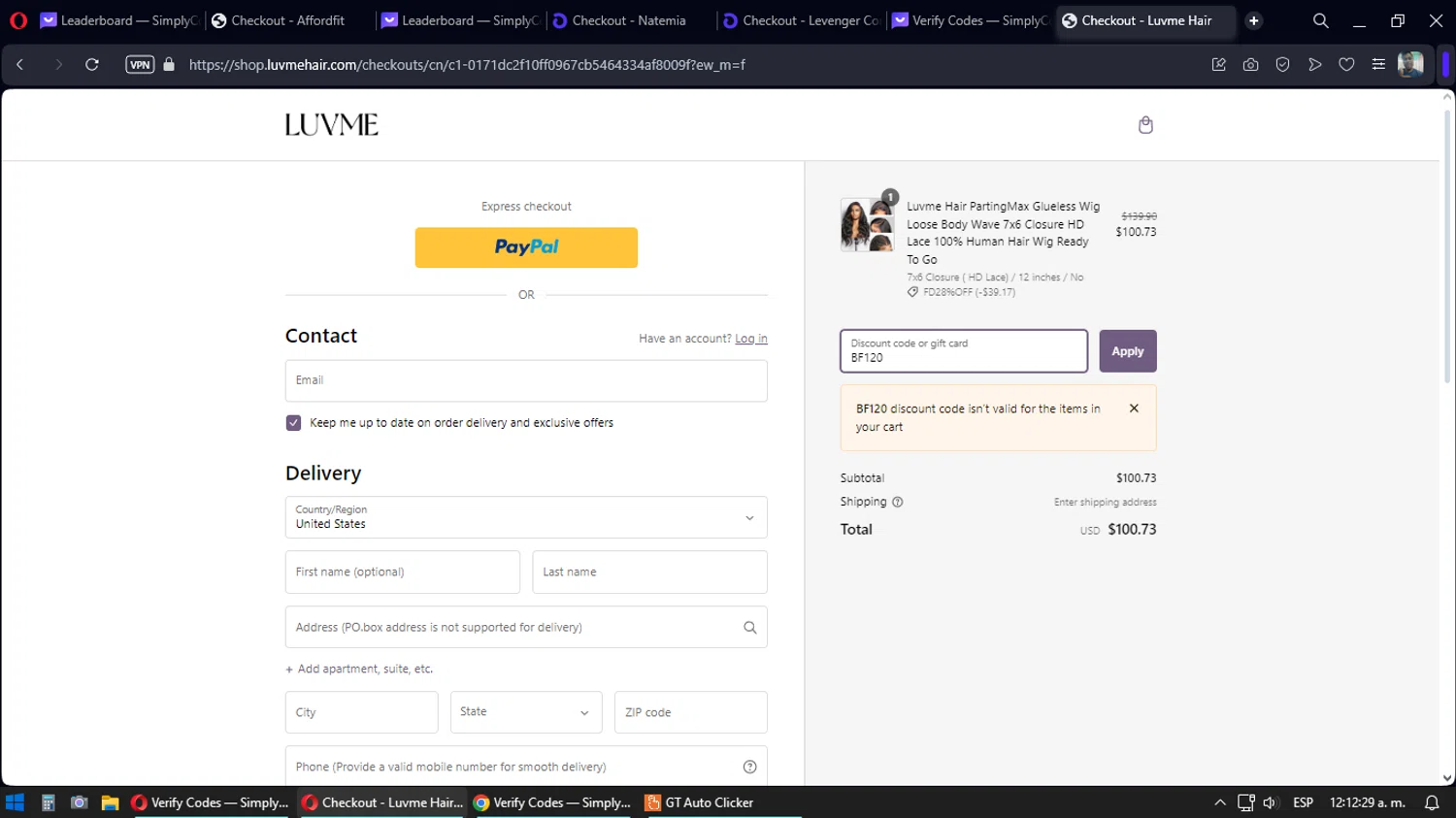The height and width of the screenshot is (818, 1456).
Task: Focus the ZIP code field
Action: point(691,712)
